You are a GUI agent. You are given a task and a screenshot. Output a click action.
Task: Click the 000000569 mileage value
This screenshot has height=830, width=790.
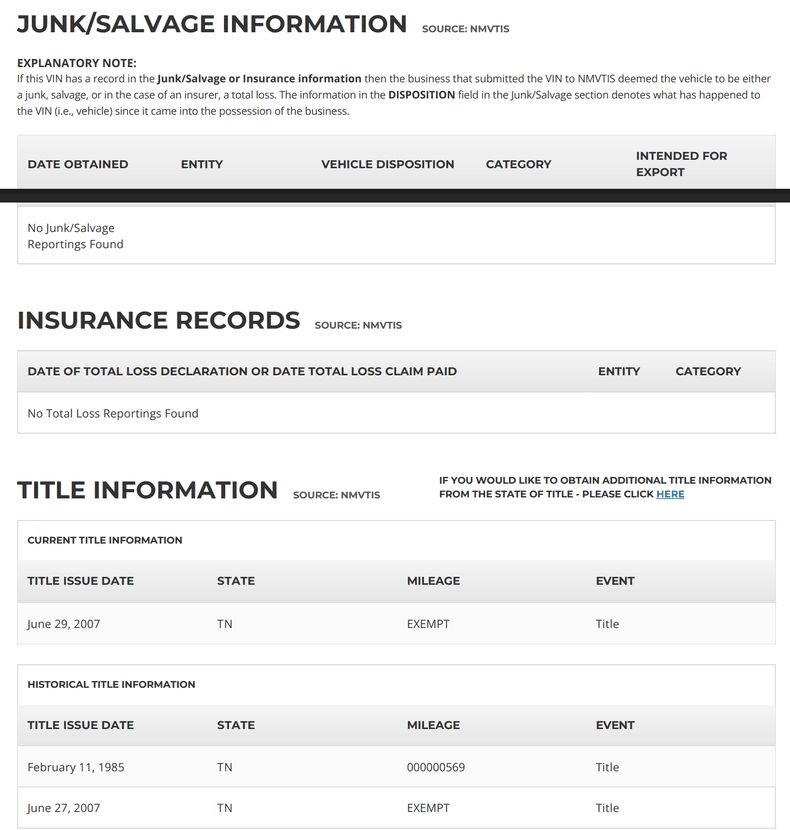[x=435, y=768]
